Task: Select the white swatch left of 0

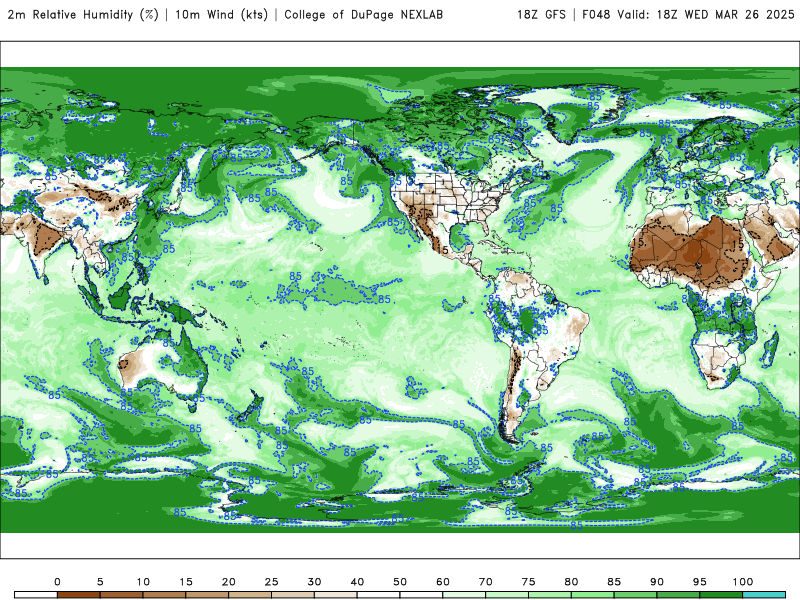Action: point(36,595)
